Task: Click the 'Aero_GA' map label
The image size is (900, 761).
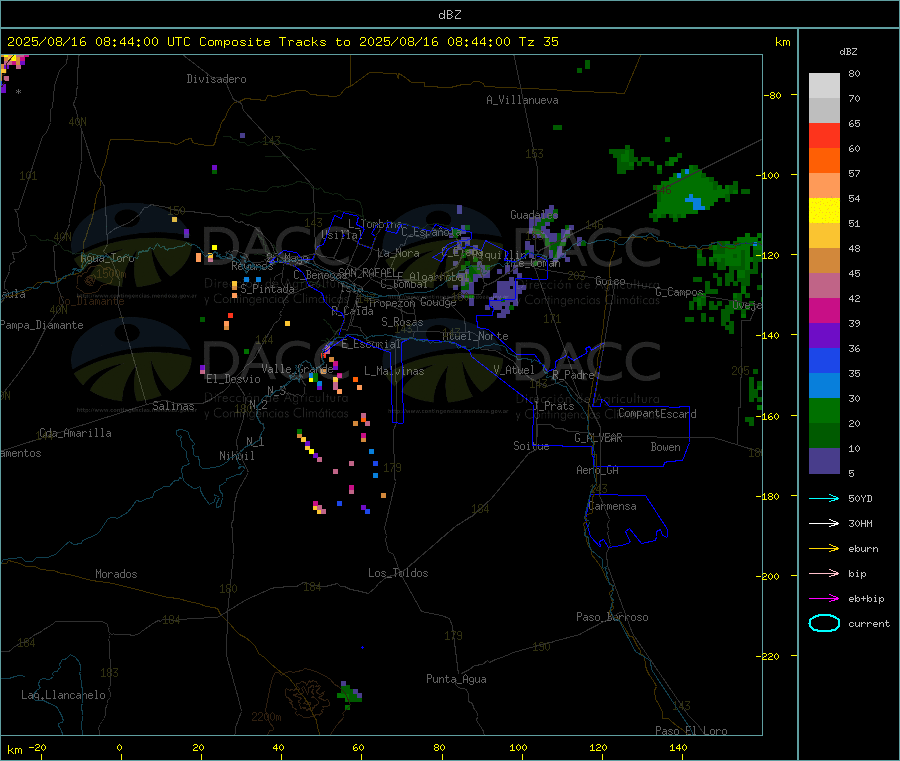Action: click(597, 470)
